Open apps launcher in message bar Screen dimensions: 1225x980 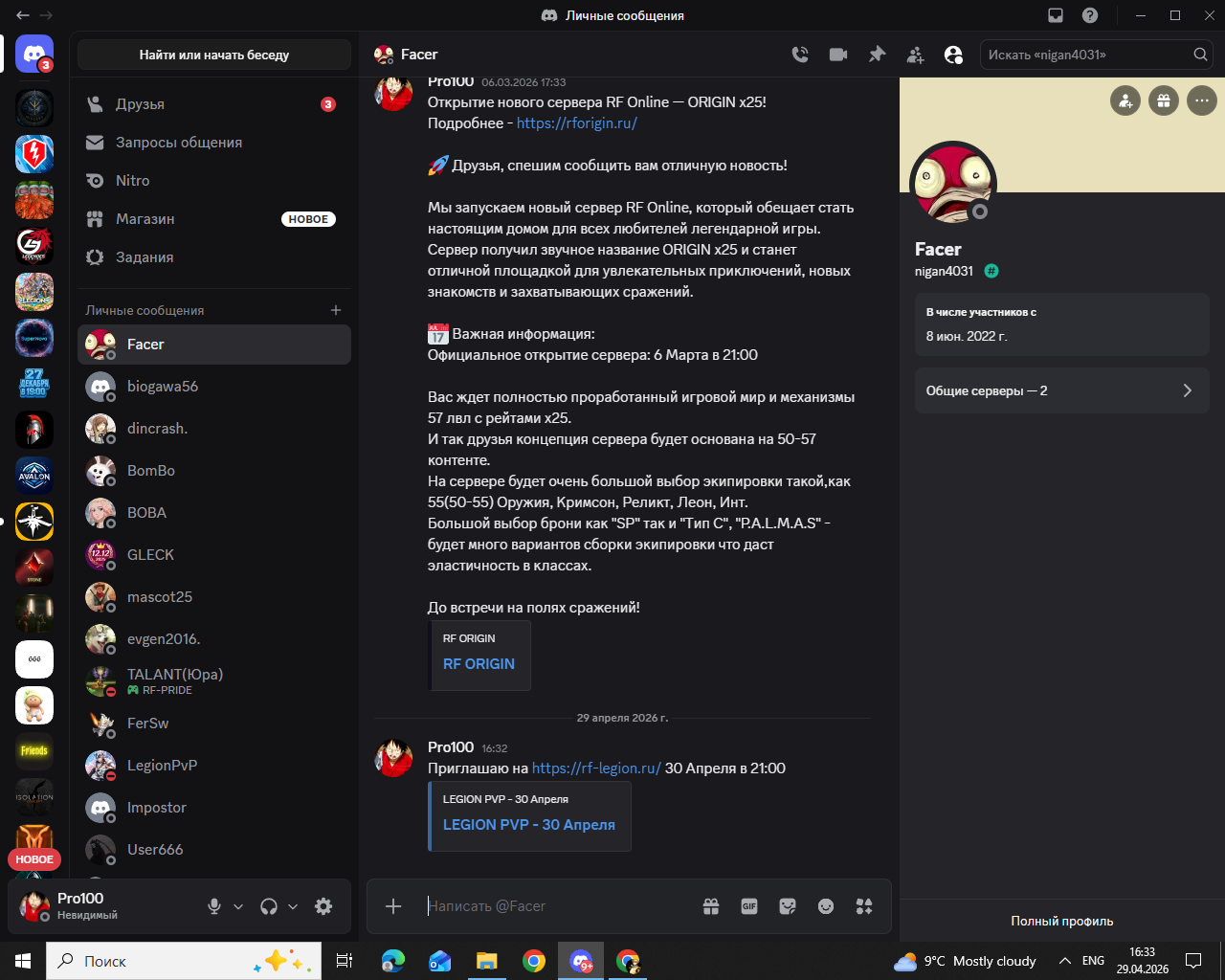tap(864, 906)
